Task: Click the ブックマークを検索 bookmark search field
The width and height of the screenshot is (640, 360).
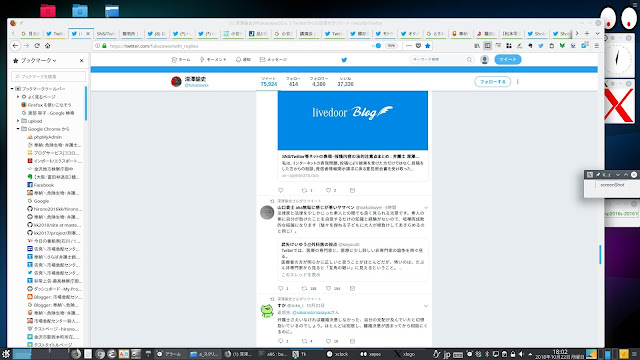Action: (x=49, y=76)
